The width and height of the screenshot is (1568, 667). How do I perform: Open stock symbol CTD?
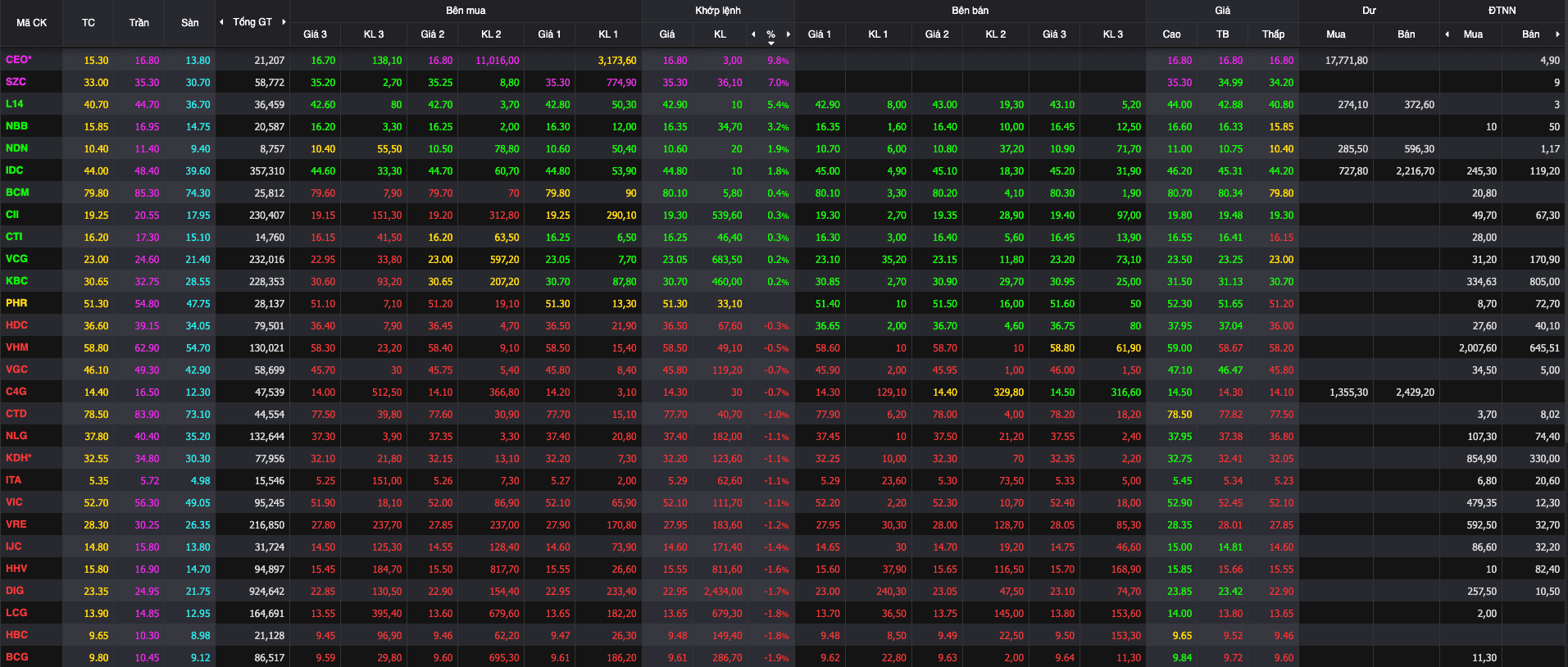16,414
